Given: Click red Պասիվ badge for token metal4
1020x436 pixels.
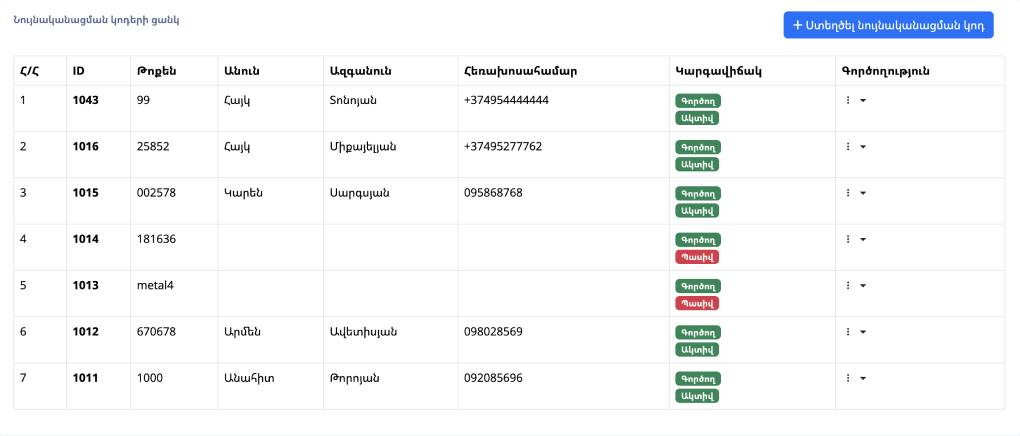Looking at the screenshot, I should (697, 303).
